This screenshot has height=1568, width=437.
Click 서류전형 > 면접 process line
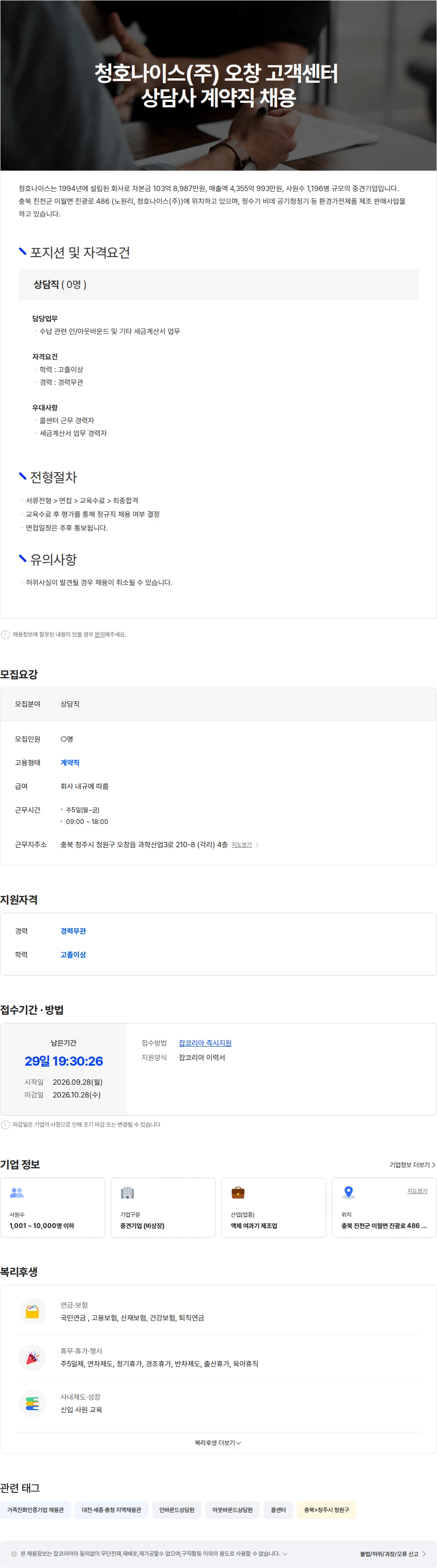pos(82,501)
